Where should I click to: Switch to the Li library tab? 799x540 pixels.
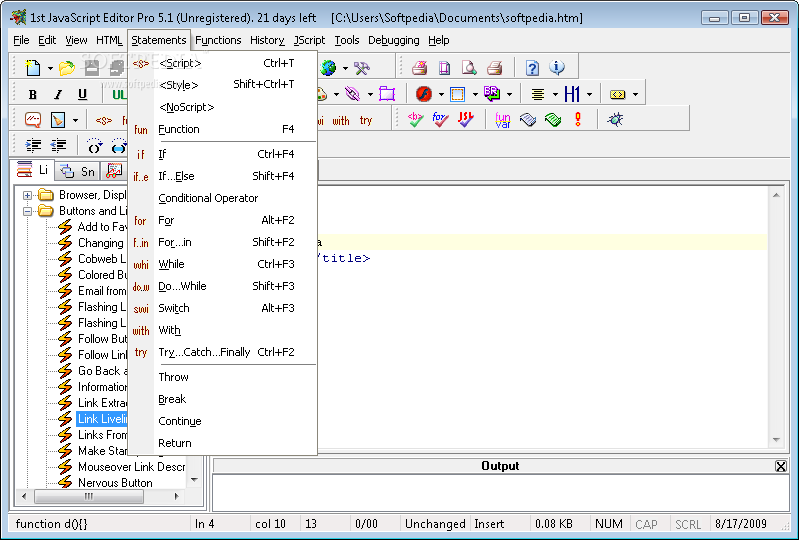(32, 170)
